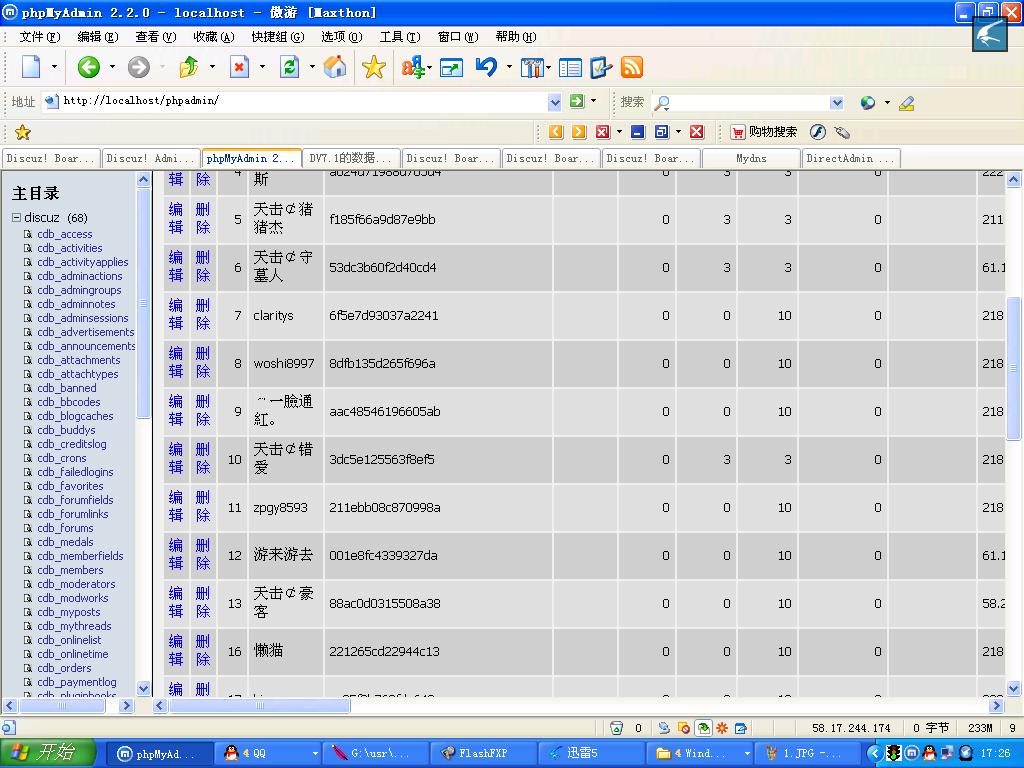Refresh the page with the green Refresh icon

point(289,67)
